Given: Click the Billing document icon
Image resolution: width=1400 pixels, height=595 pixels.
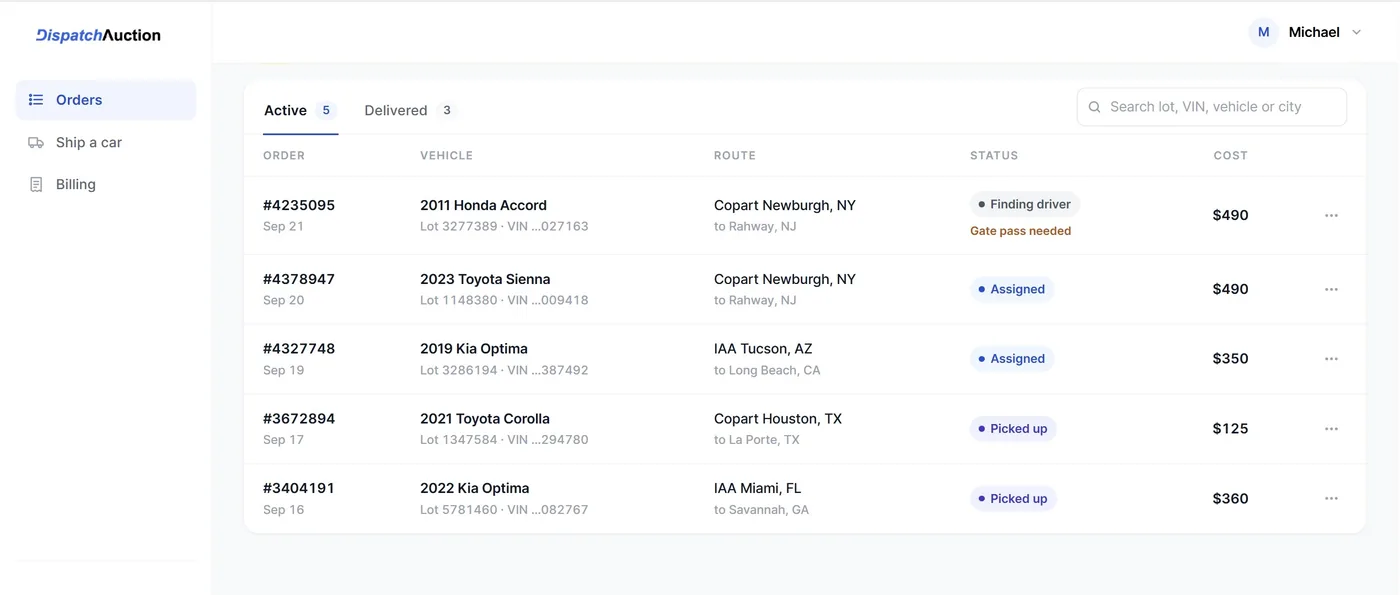Looking at the screenshot, I should point(36,184).
